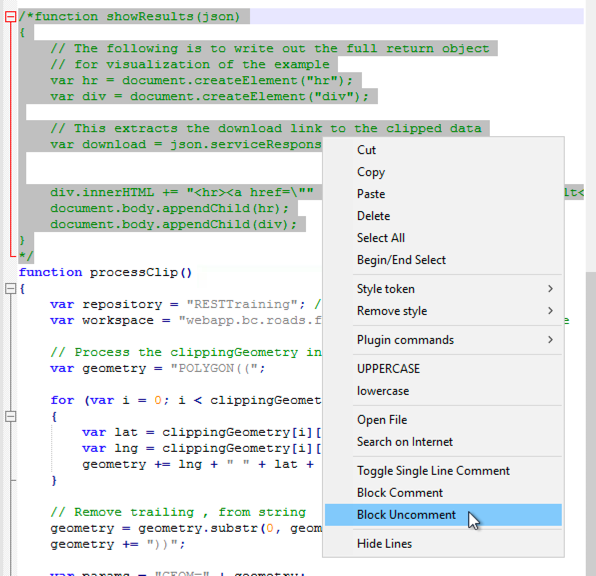Click the 'geometry += lng + " " + lat +' line
Viewport: 596px width, 576px height.
point(198,464)
